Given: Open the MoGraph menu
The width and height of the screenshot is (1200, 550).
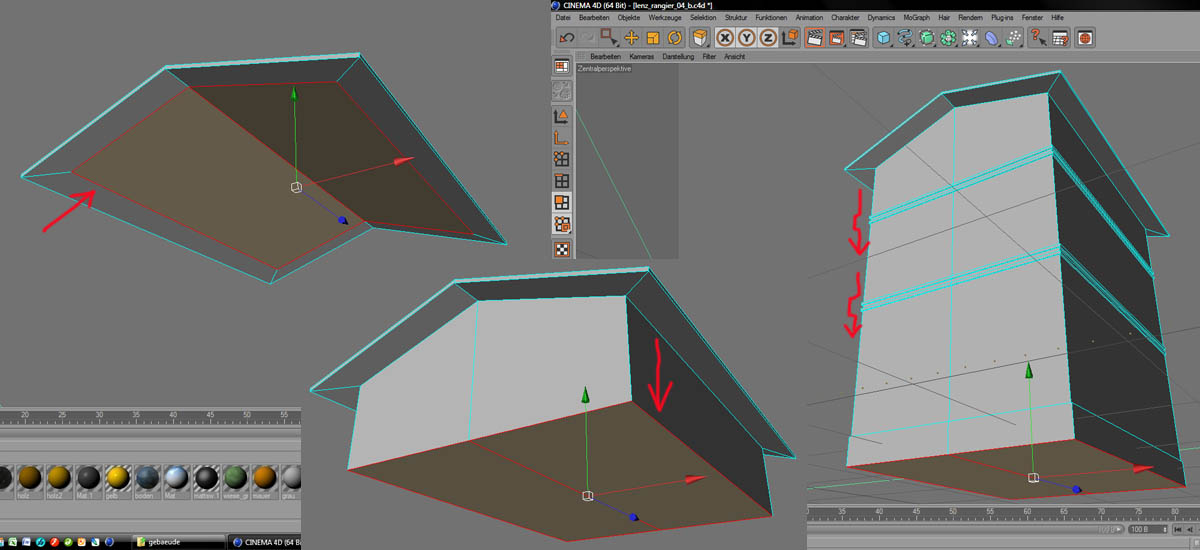Looking at the screenshot, I should pyautogui.click(x=916, y=18).
